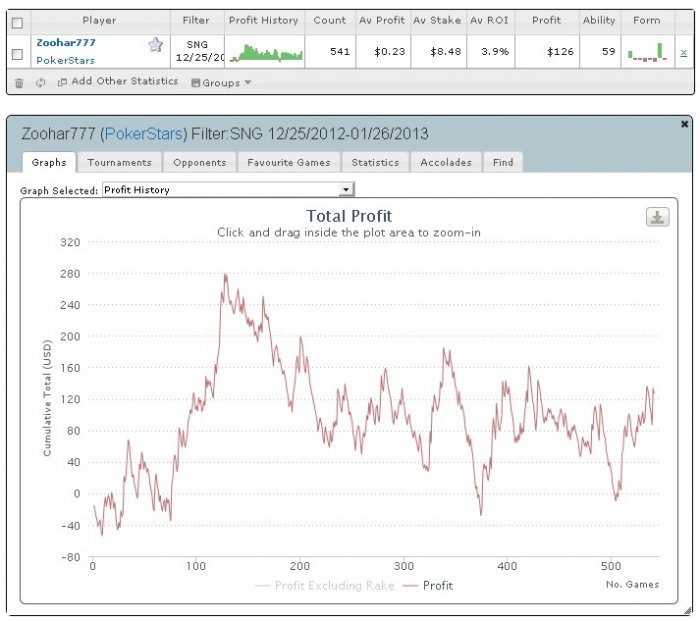Click the $126 profit value
Viewport: 700px width, 621px height.
(560, 52)
